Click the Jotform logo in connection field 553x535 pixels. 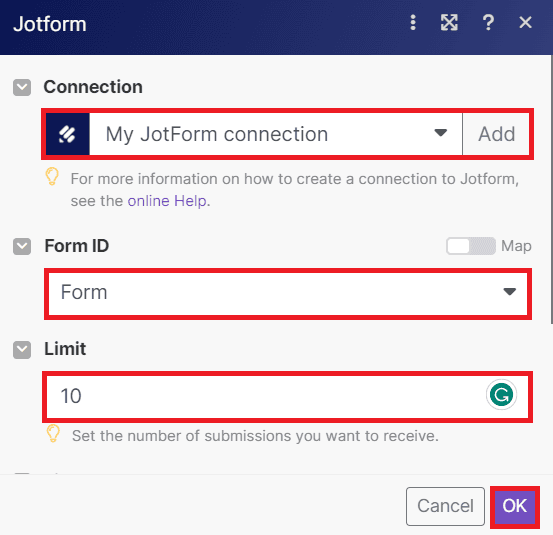click(67, 134)
